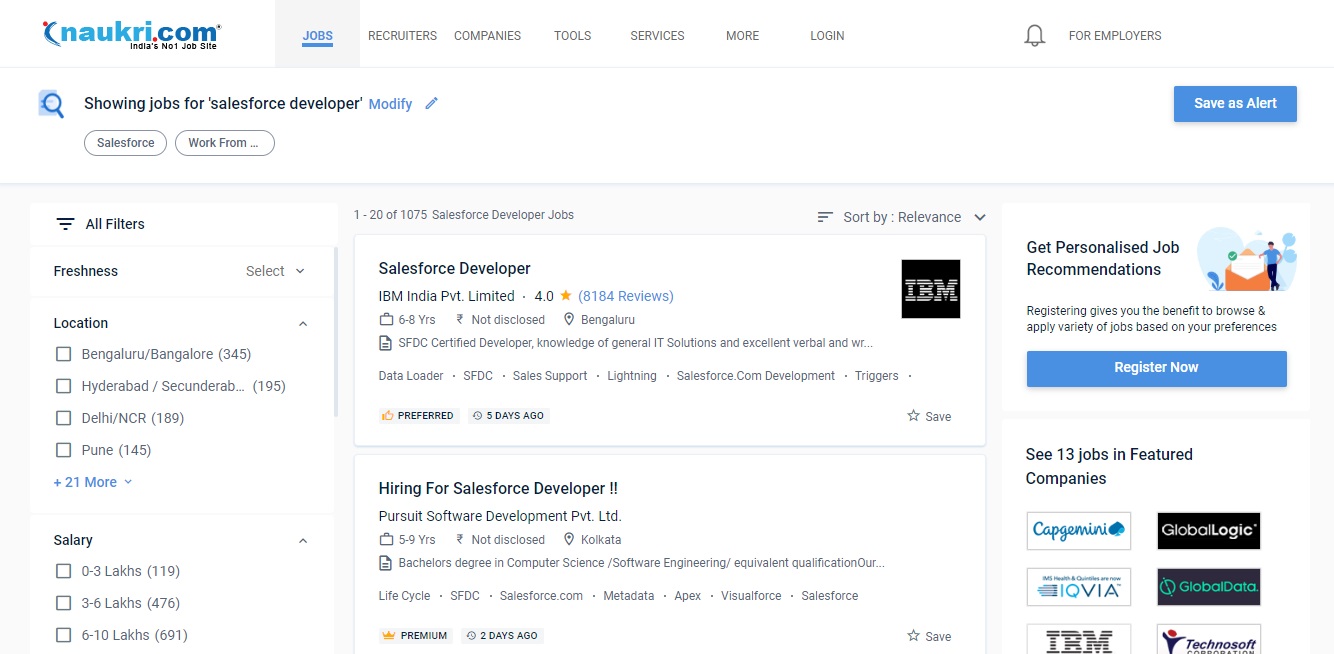Open the All Filters icon

(65, 224)
